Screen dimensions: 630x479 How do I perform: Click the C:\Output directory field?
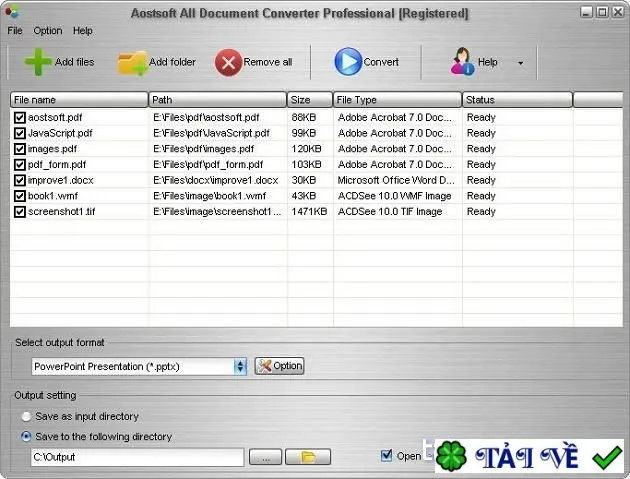tap(137, 457)
